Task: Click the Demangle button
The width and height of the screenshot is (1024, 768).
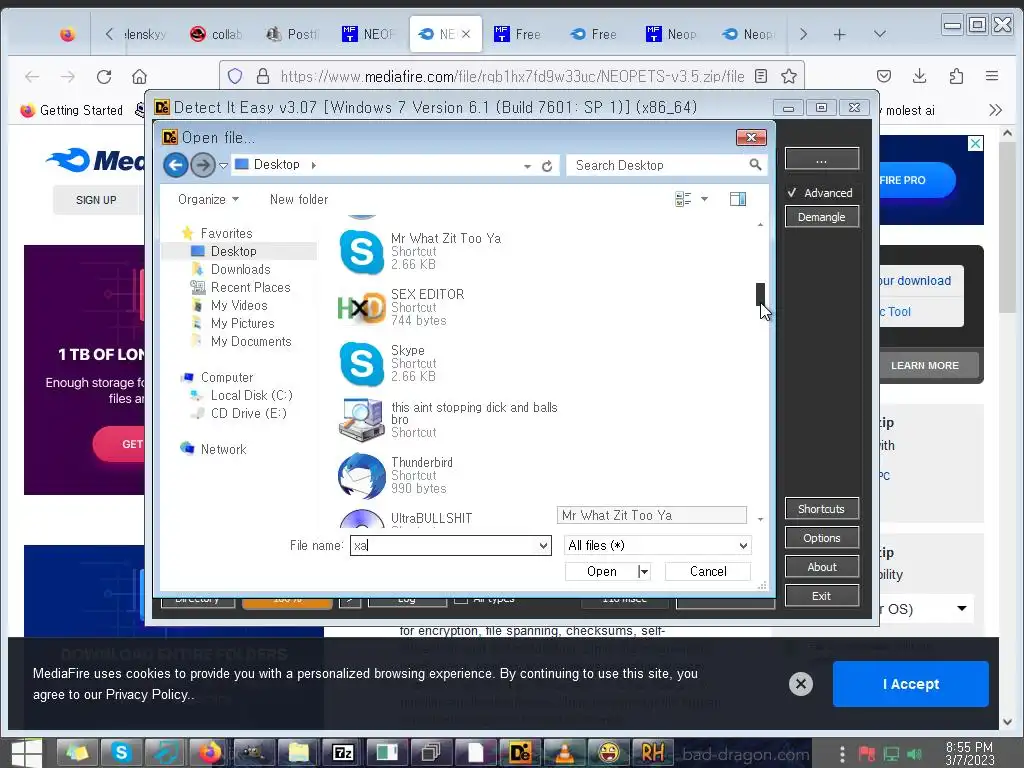Action: pos(822,217)
